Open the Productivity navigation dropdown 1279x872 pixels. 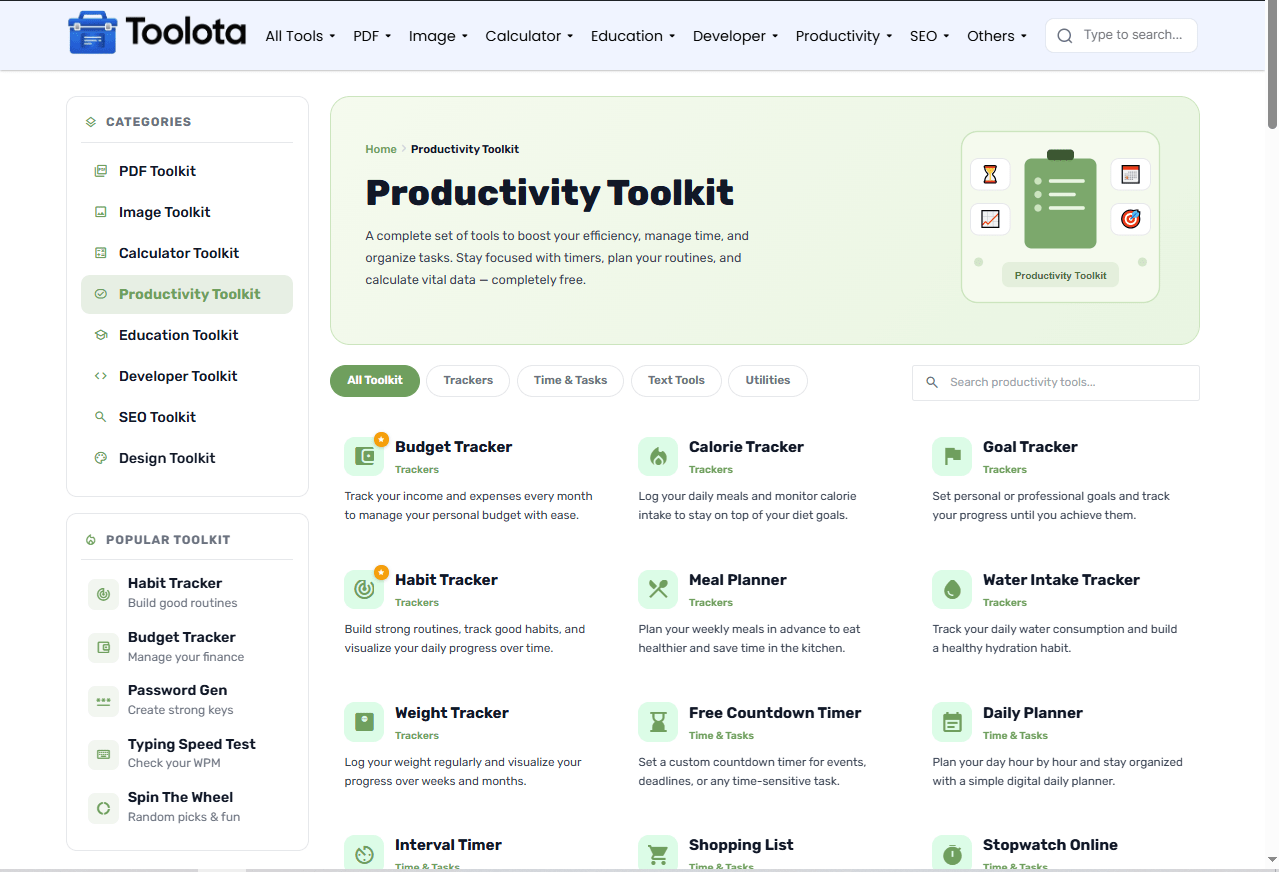point(844,36)
